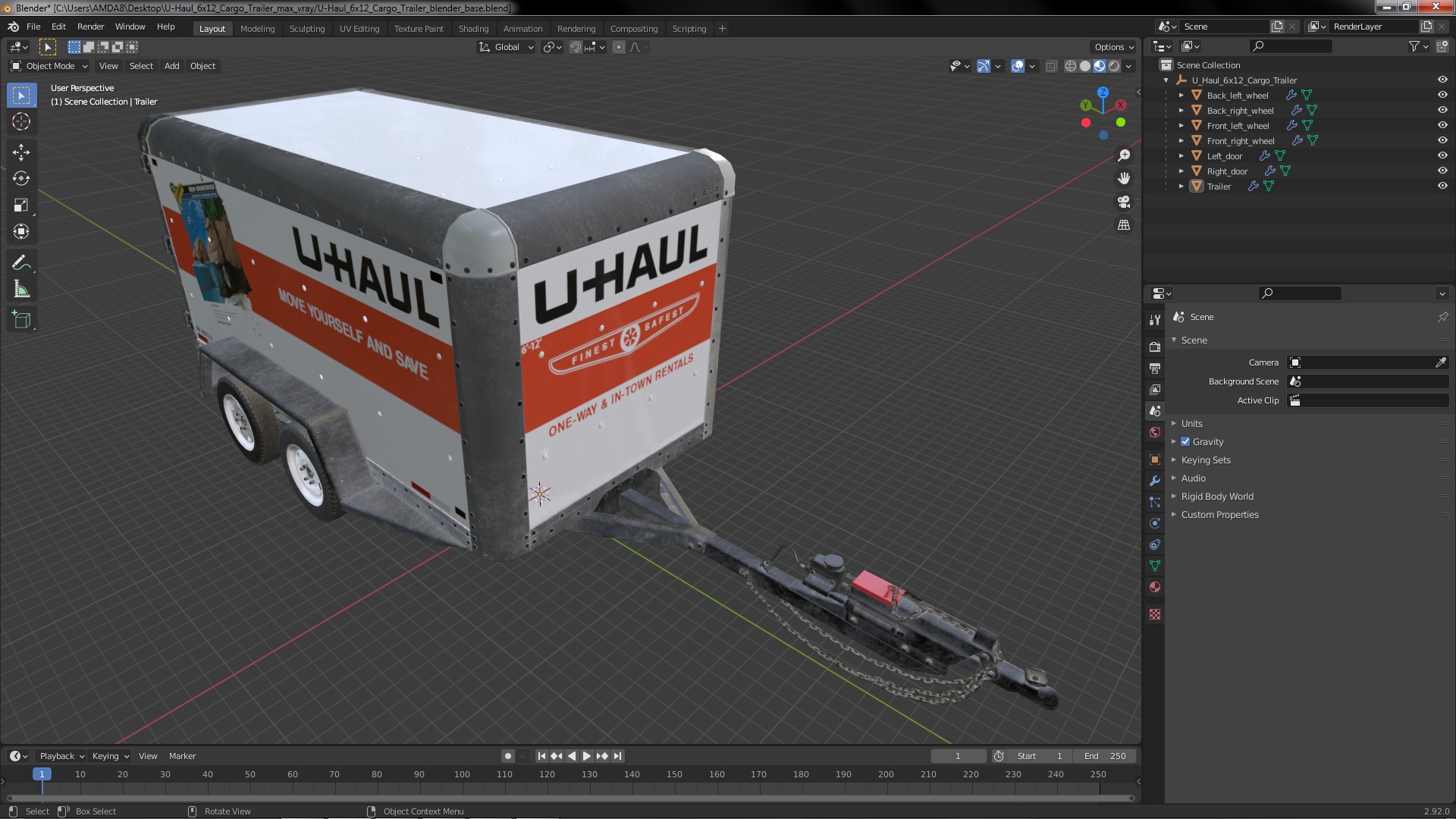
Task: Open the Render properties tab
Action: click(1155, 347)
